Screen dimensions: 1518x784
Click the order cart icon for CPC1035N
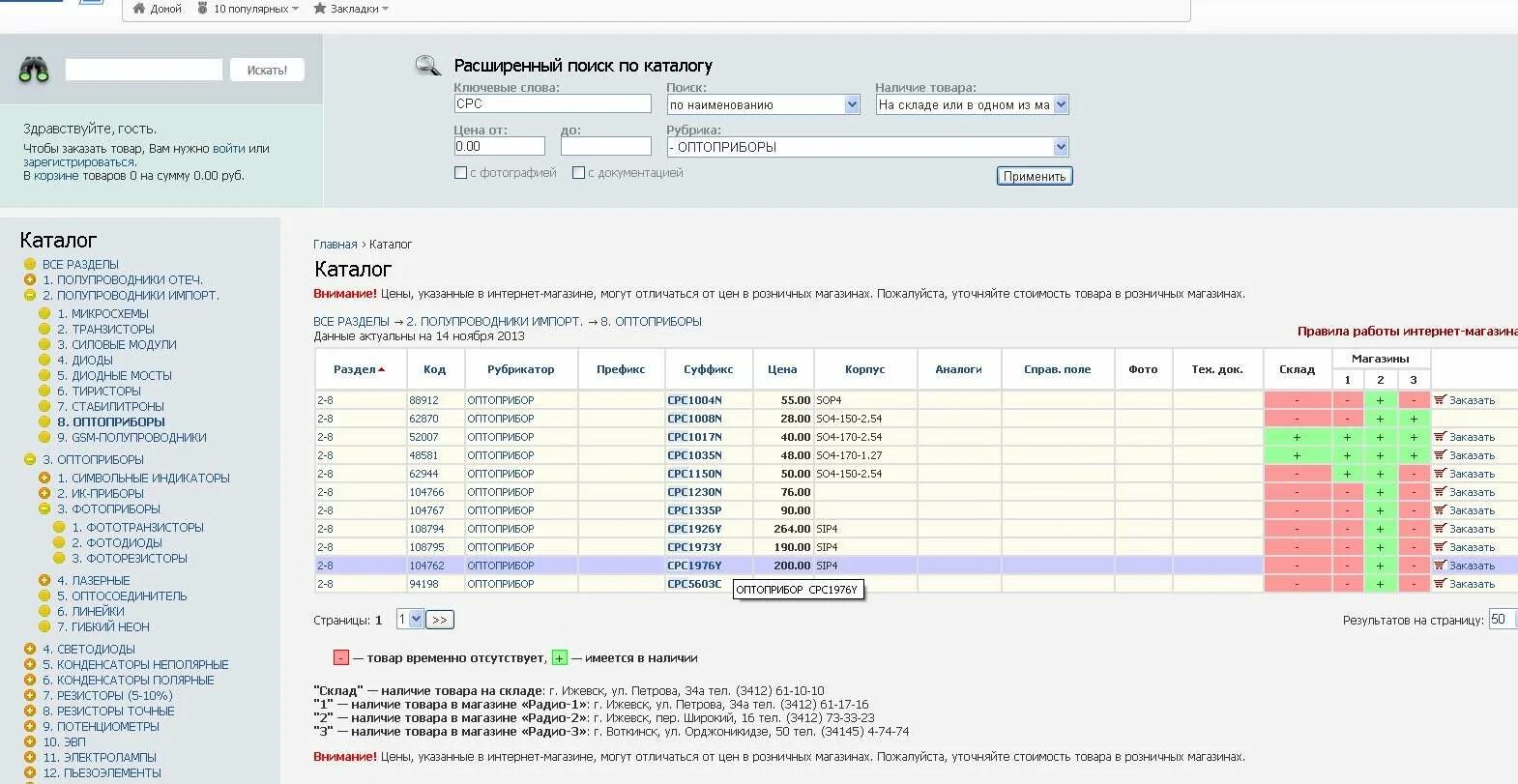click(1440, 454)
